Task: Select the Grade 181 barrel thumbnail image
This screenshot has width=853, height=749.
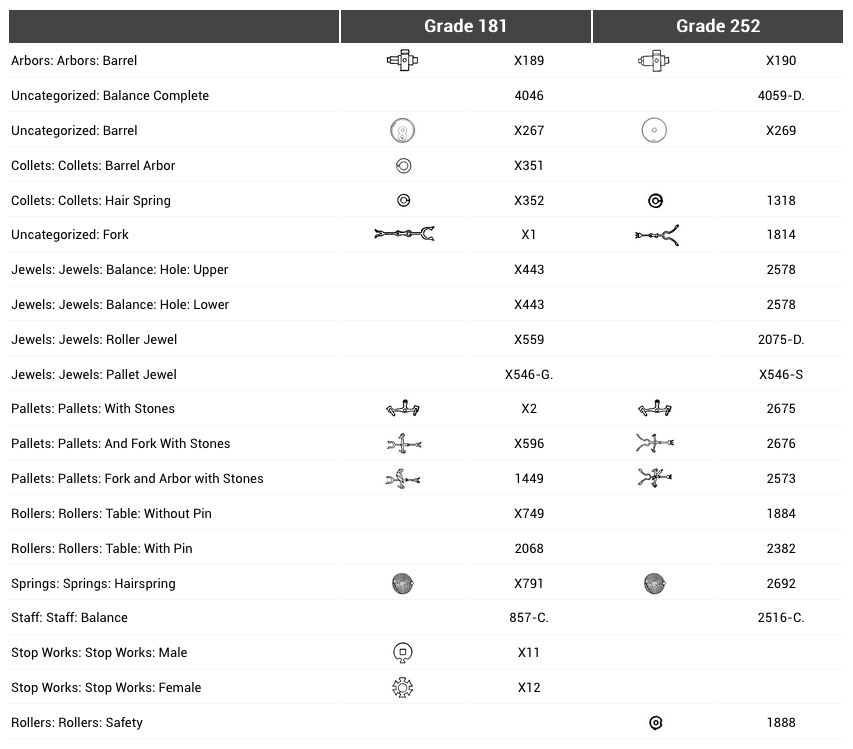Action: [402, 130]
